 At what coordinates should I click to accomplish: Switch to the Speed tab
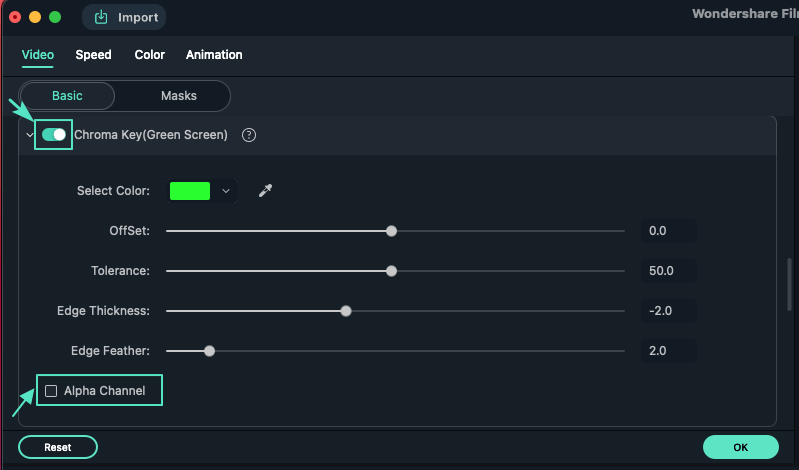click(93, 55)
